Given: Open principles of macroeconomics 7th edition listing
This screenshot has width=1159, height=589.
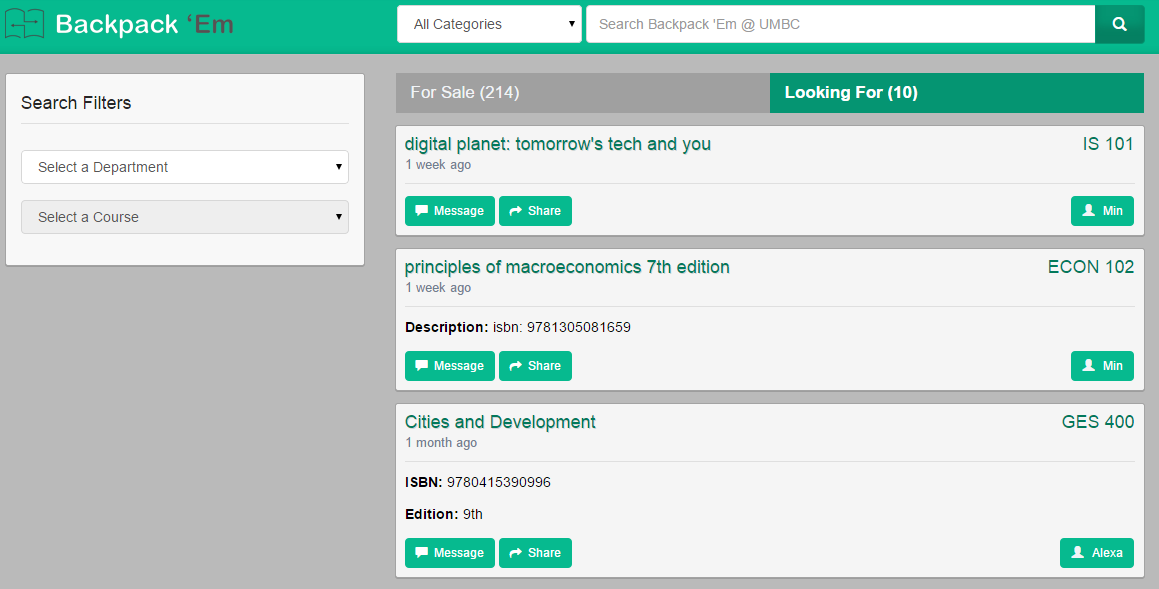Looking at the screenshot, I should [567, 268].
